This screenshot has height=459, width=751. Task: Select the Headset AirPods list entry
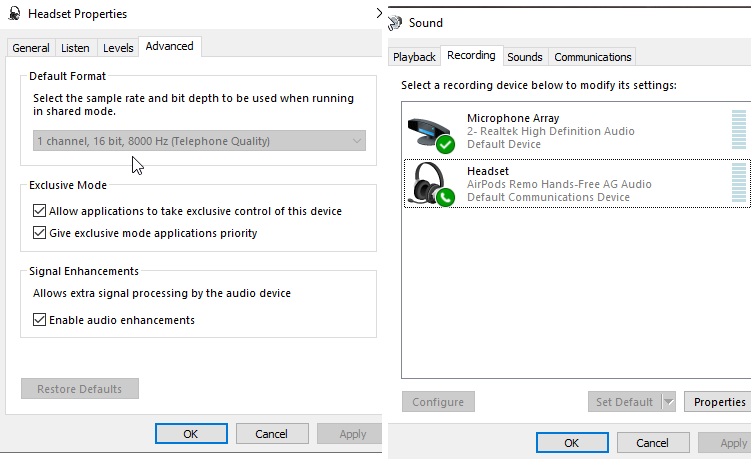[x=577, y=184]
